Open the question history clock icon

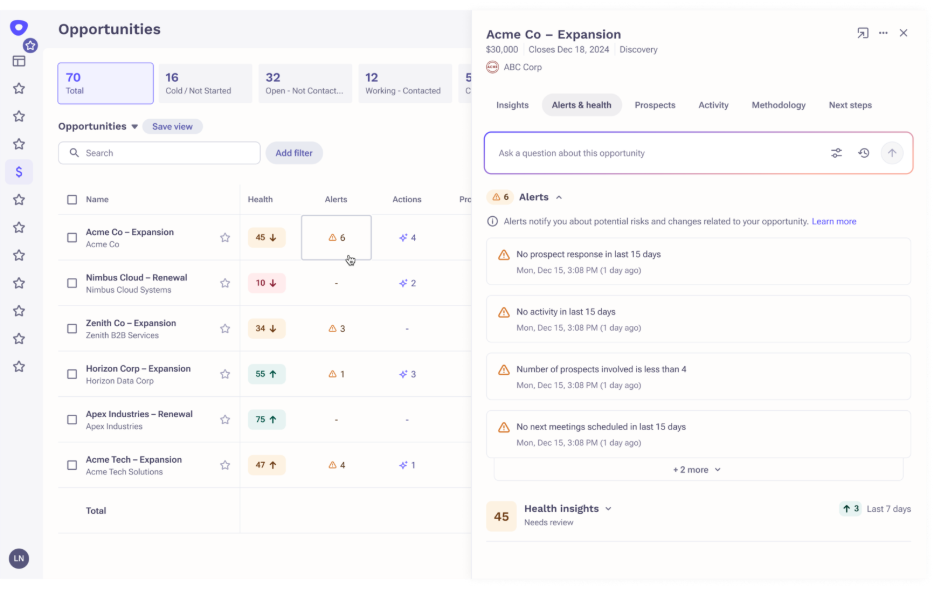864,153
